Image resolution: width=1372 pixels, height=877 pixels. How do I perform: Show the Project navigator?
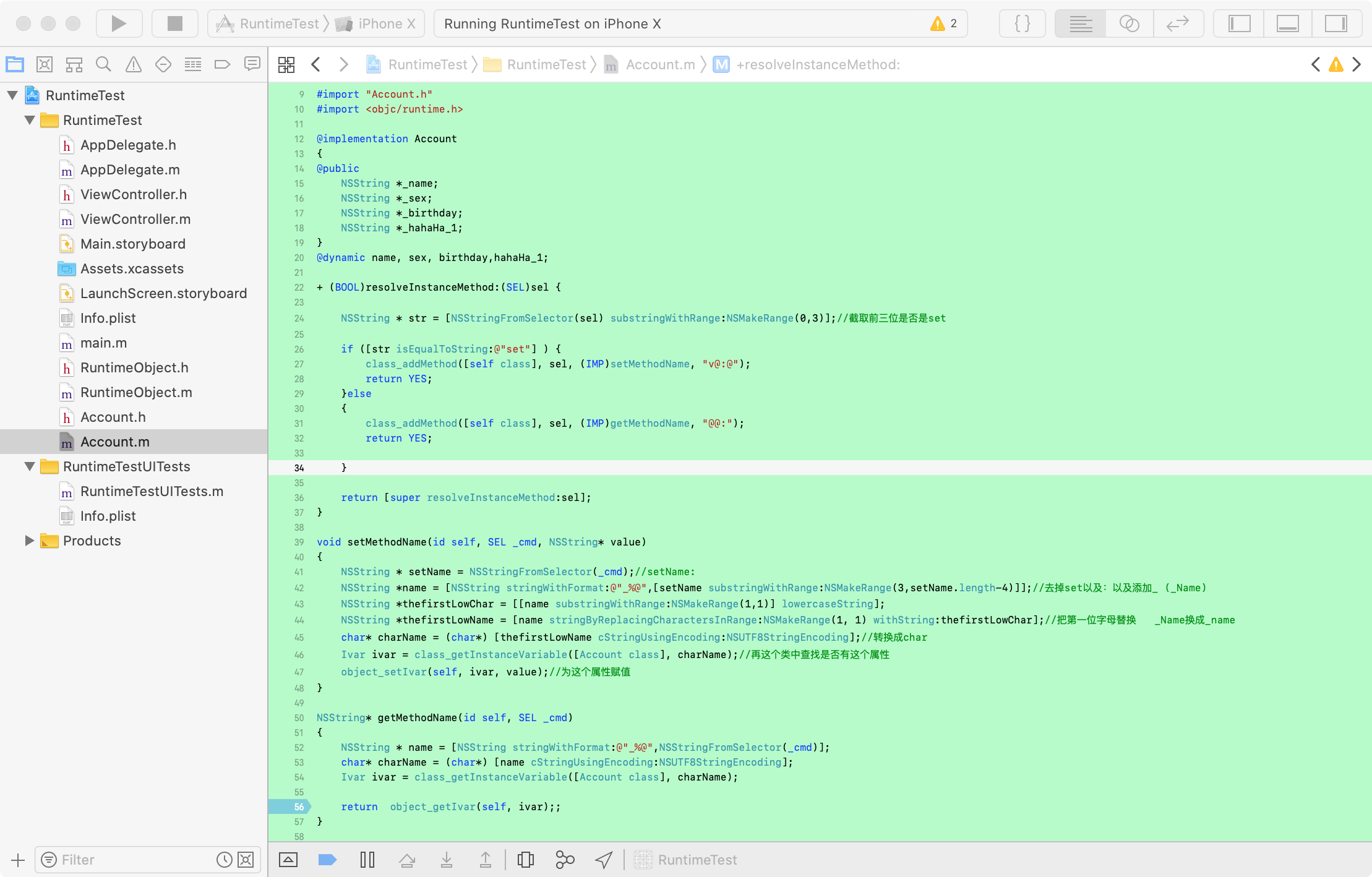(15, 64)
